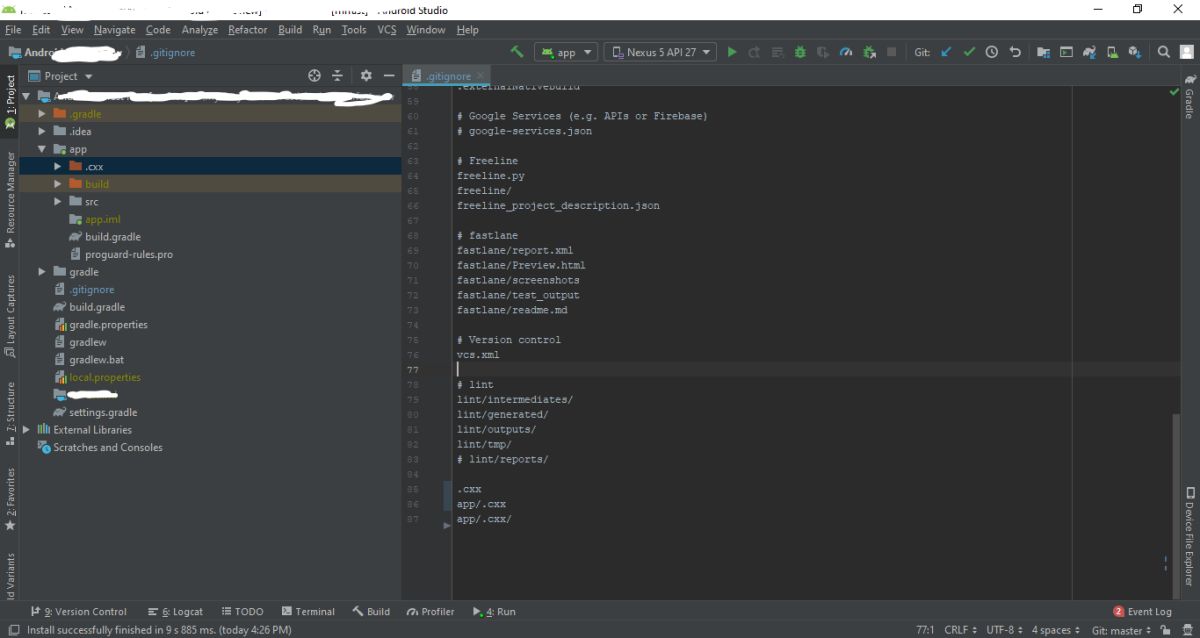This screenshot has height=638, width=1200.
Task: Open the TODO tool window
Action: (242, 611)
